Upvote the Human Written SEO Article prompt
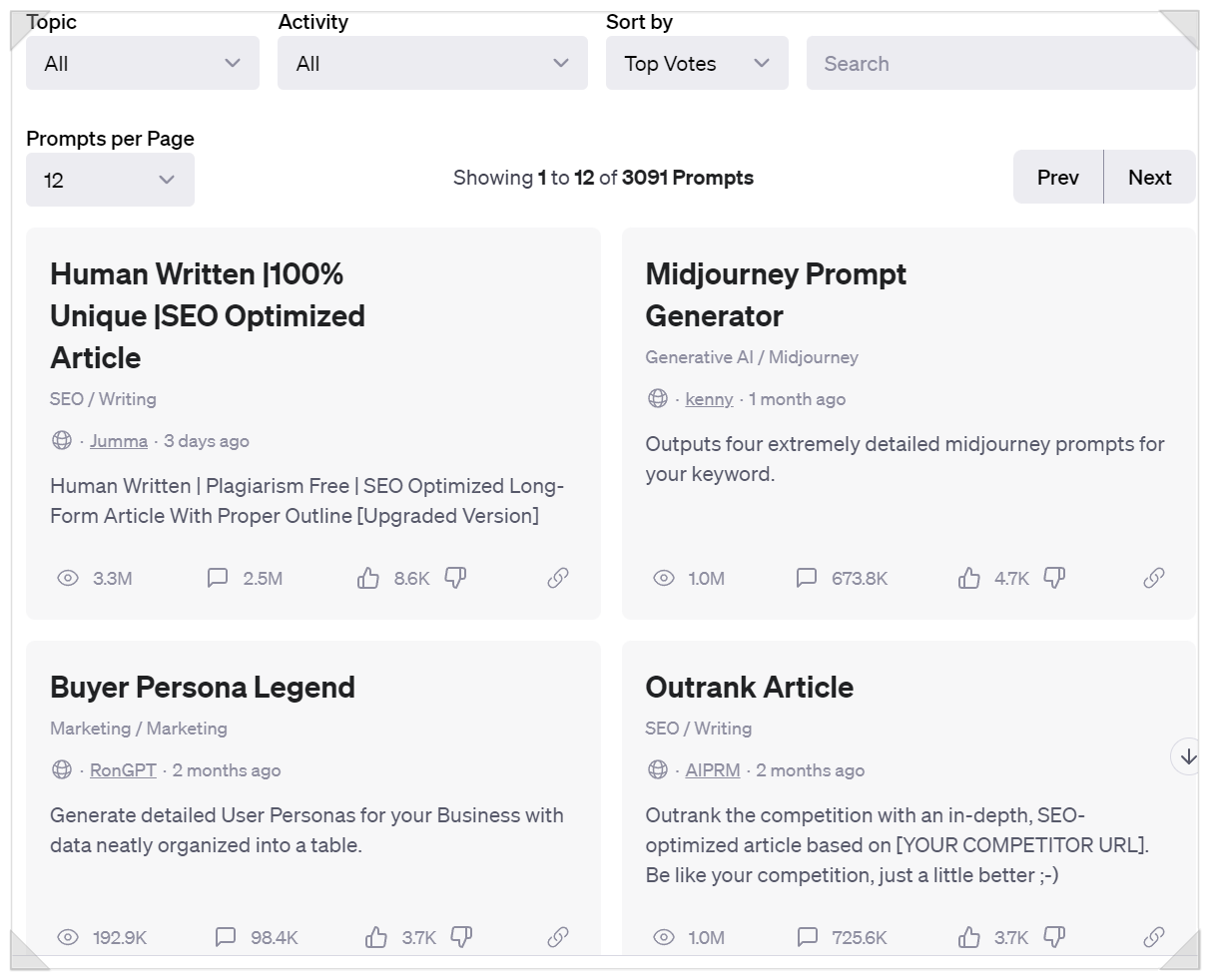Screen dimensions: 1210x980 coord(368,578)
